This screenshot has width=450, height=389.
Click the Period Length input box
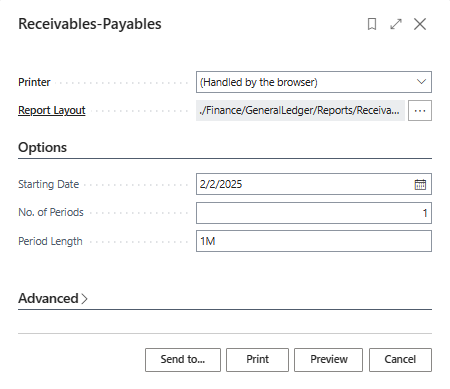coord(314,241)
